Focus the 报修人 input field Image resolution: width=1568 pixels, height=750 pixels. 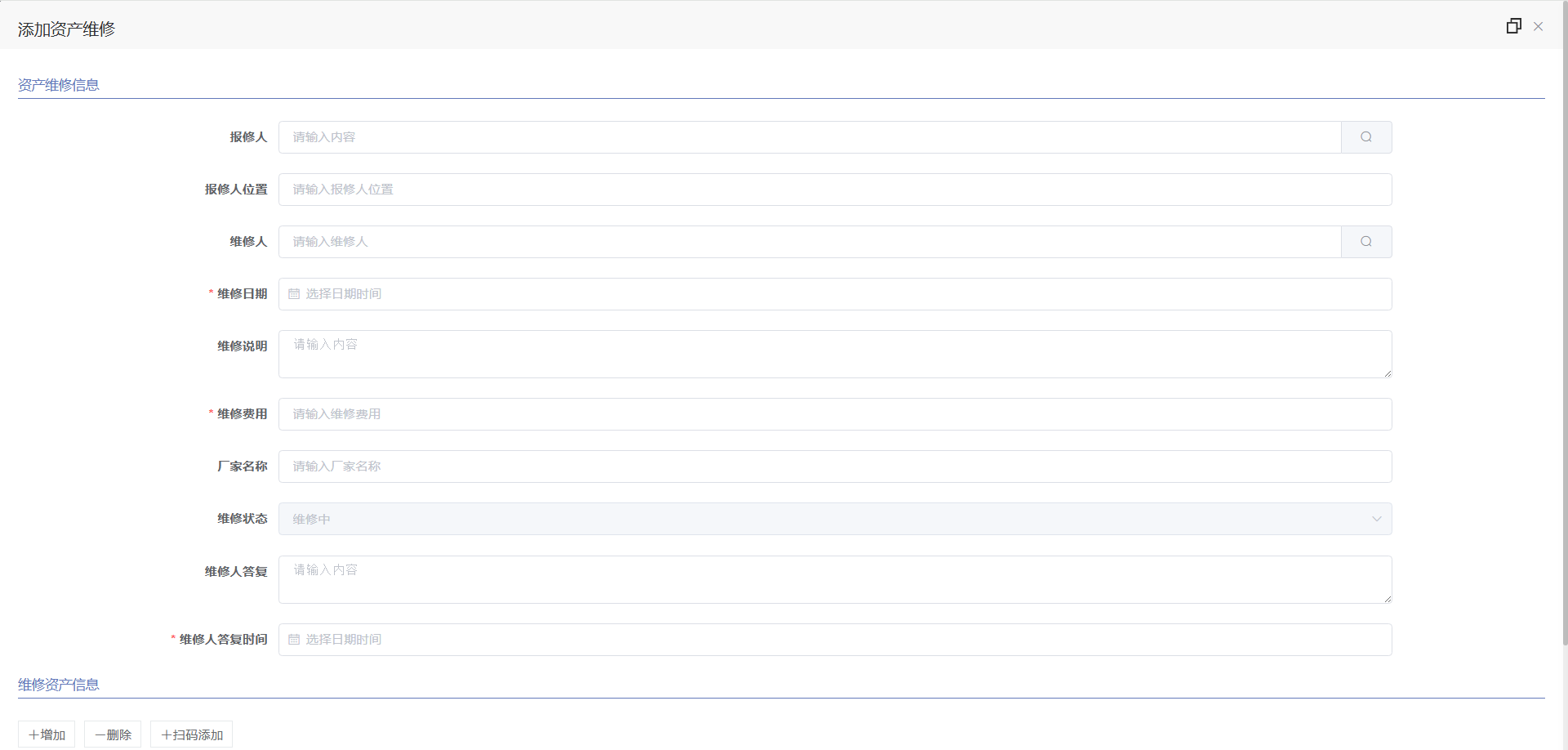click(x=810, y=137)
